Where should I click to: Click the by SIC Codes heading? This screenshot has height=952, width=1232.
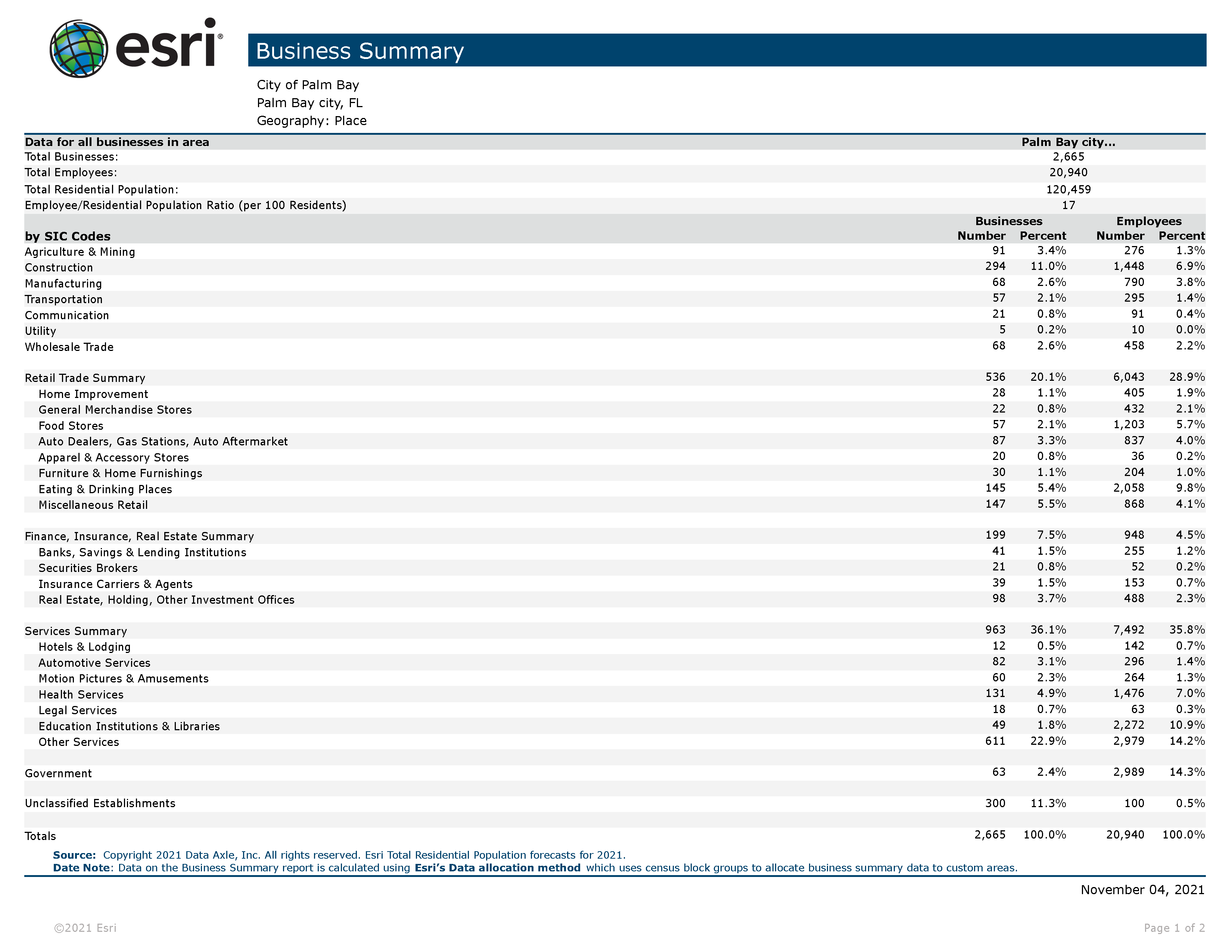(x=68, y=236)
